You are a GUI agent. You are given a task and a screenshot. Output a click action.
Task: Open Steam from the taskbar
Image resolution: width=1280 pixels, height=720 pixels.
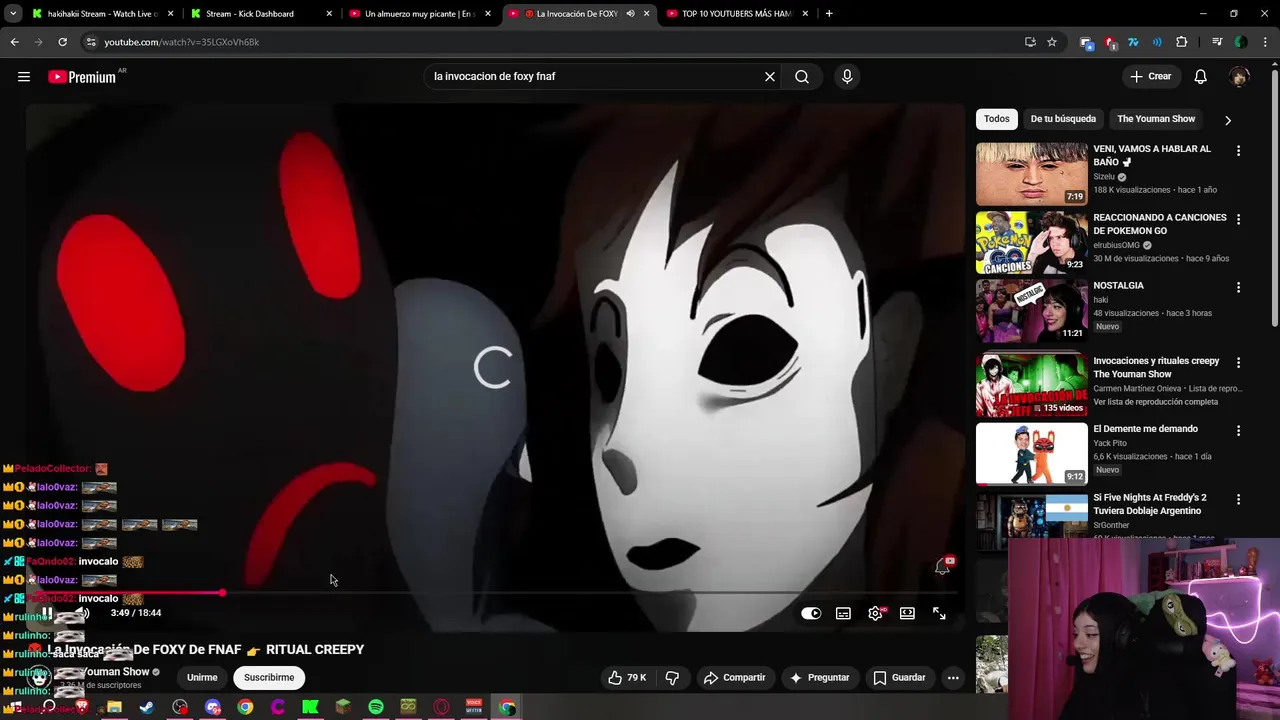[x=147, y=707]
